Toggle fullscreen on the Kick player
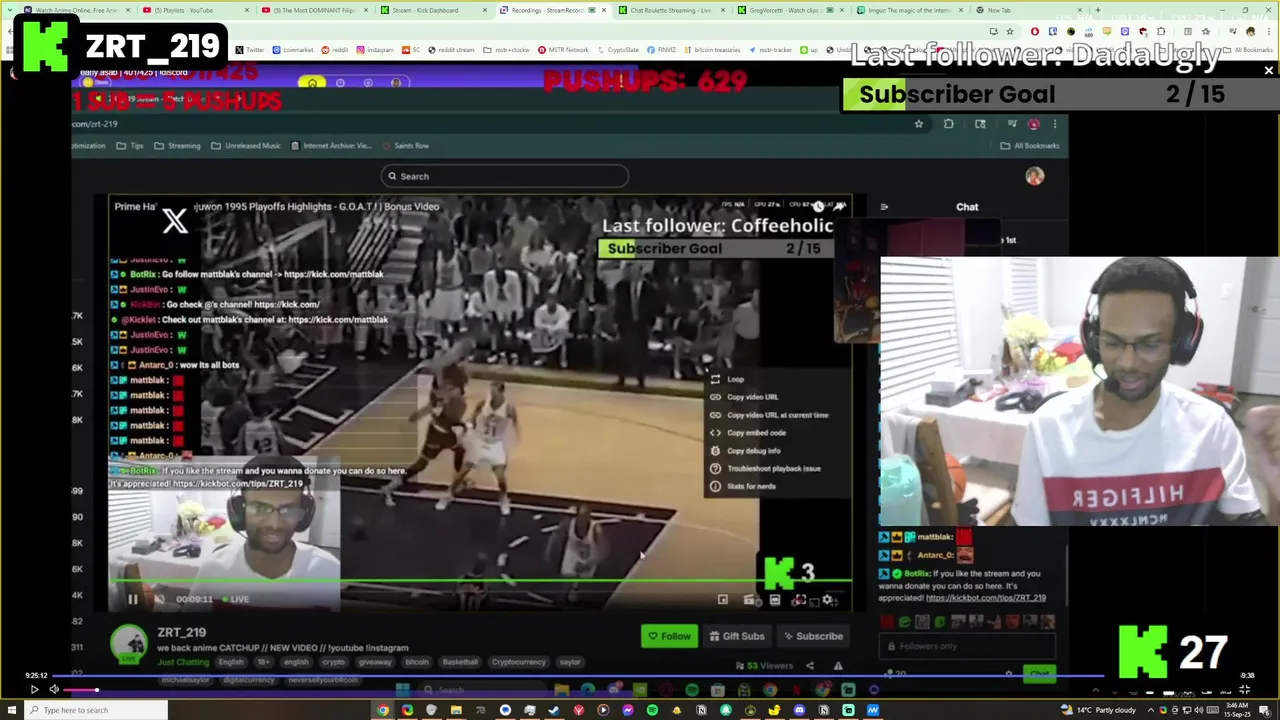The height and width of the screenshot is (720, 1280). click(x=799, y=600)
